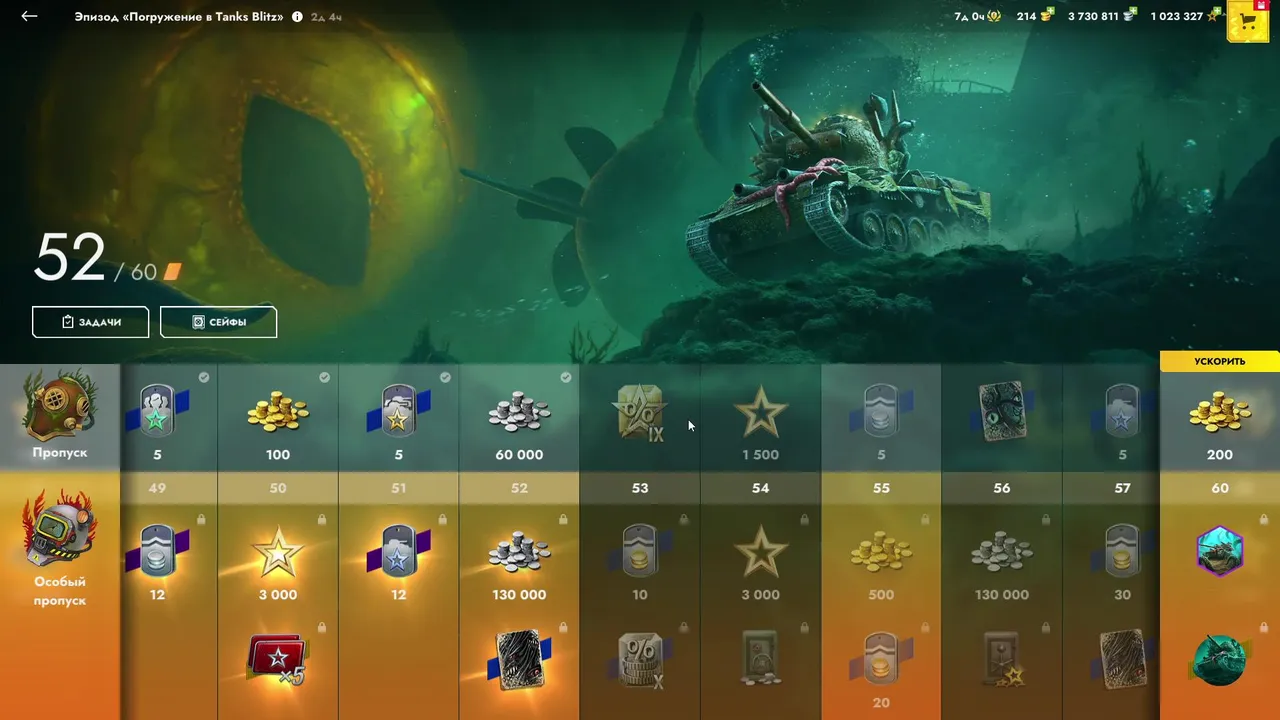Click the episode title text
This screenshot has height=720, width=1280.
pos(179,17)
